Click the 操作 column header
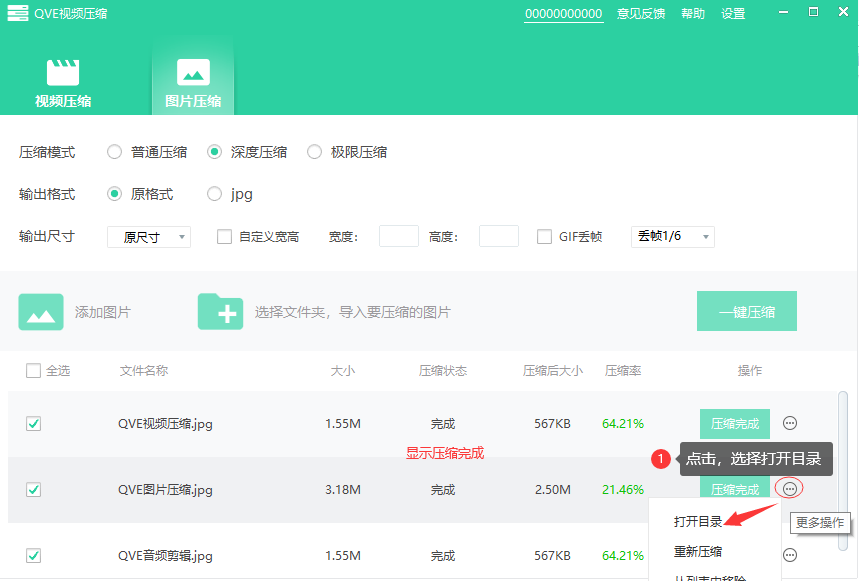The image size is (859, 581). coord(750,371)
